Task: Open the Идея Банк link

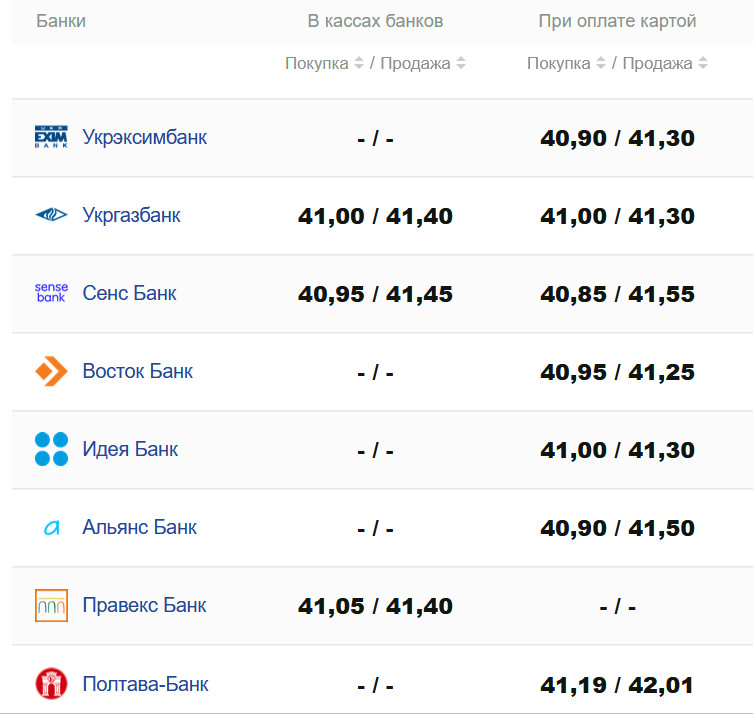Action: coord(130,449)
